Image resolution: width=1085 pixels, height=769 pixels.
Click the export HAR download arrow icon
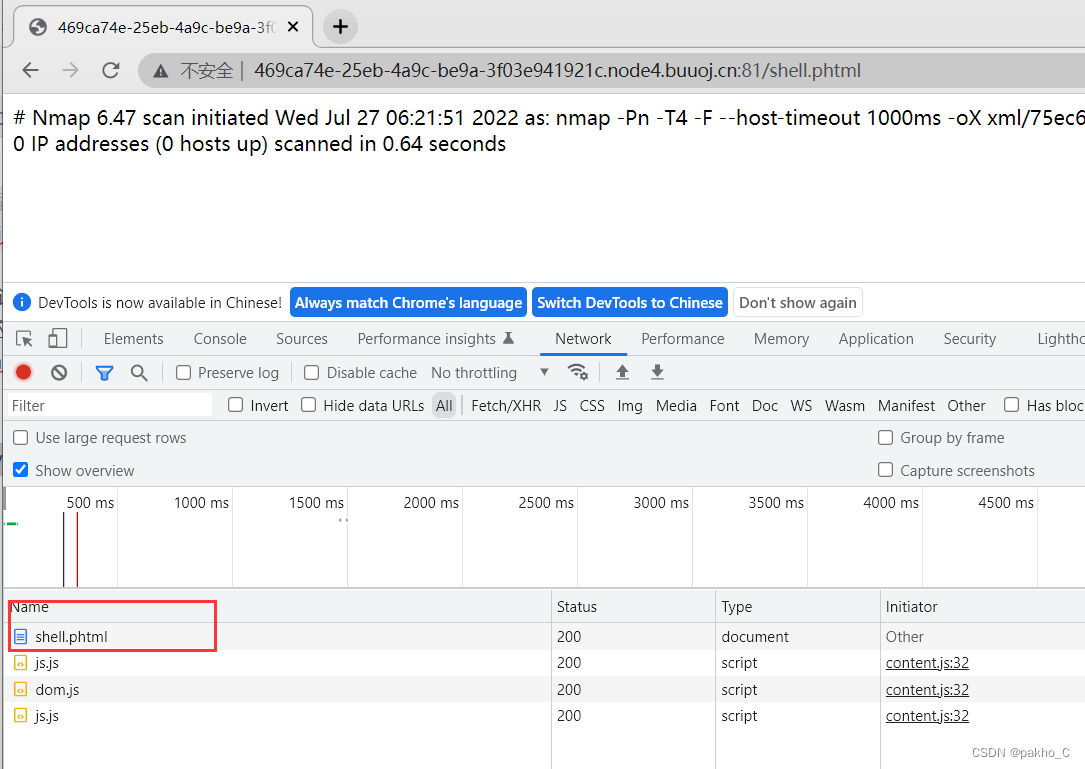(657, 372)
